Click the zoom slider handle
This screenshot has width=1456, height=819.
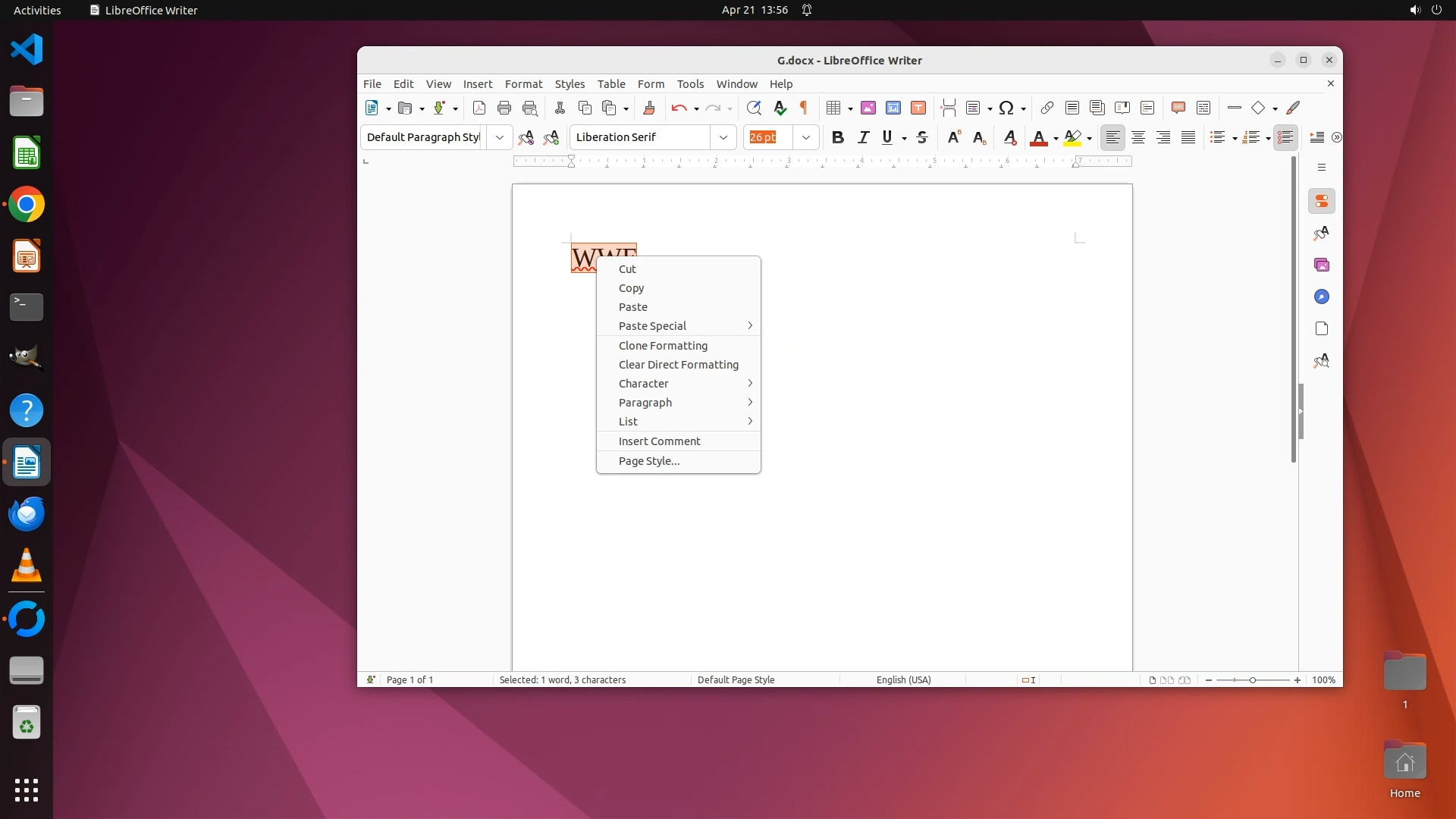(x=1252, y=680)
